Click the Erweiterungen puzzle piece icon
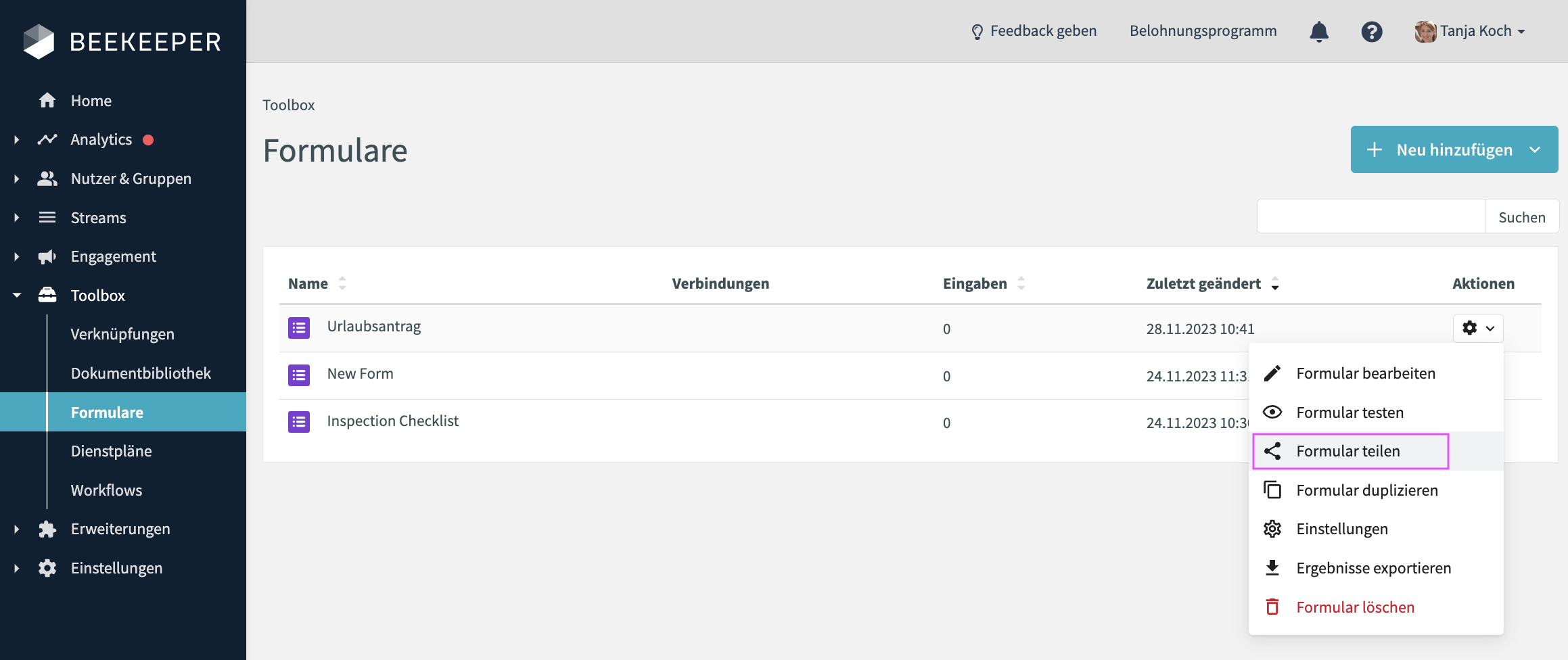This screenshot has width=1568, height=660. click(47, 529)
